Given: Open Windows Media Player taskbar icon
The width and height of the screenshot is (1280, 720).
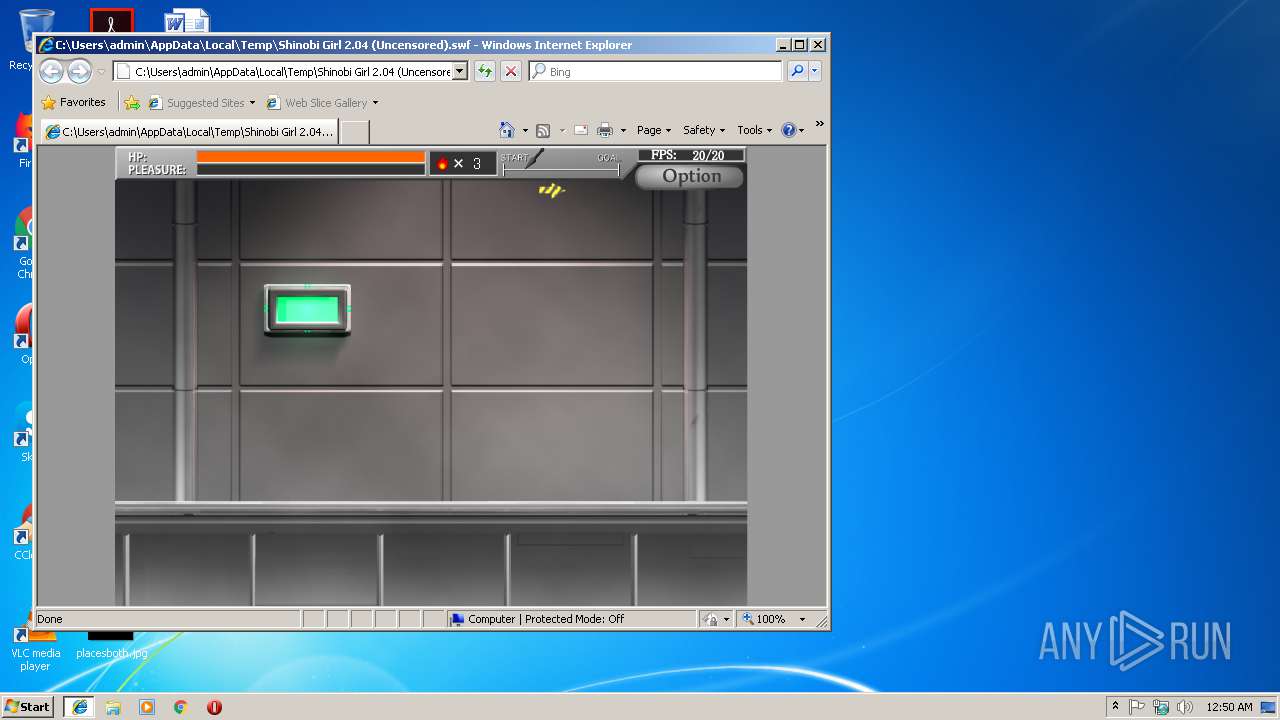Looking at the screenshot, I should click(x=147, y=706).
